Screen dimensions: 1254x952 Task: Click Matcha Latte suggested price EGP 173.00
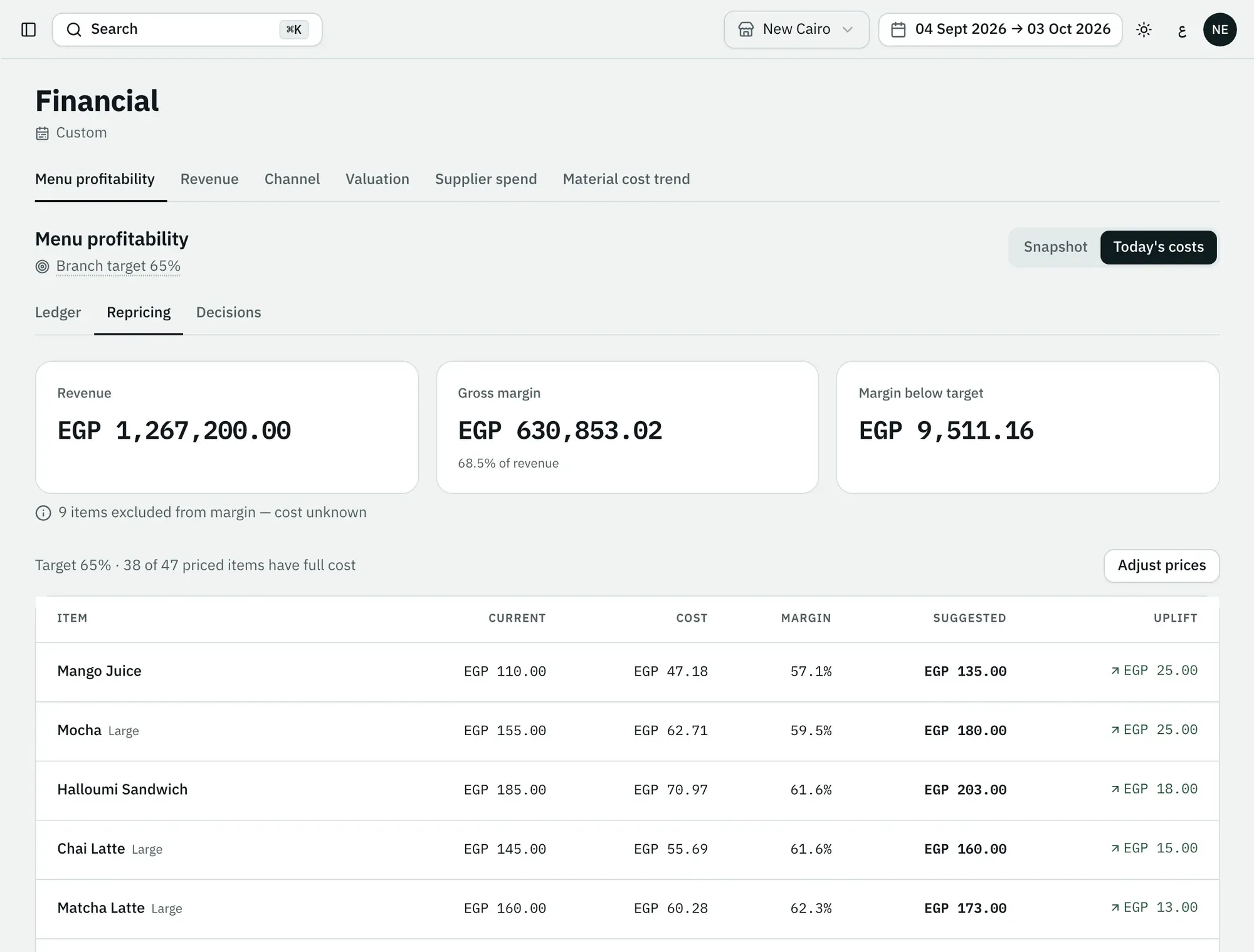click(966, 909)
